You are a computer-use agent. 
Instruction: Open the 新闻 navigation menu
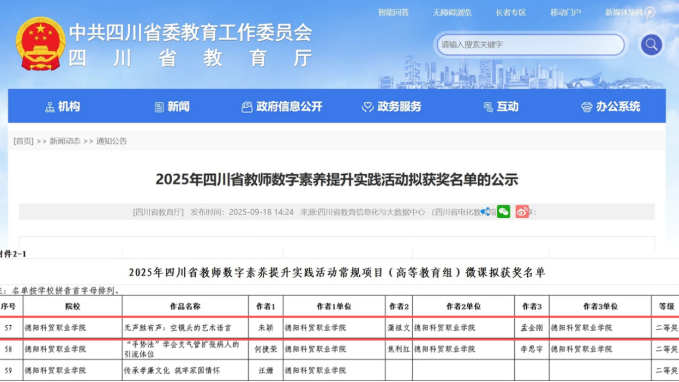point(172,107)
